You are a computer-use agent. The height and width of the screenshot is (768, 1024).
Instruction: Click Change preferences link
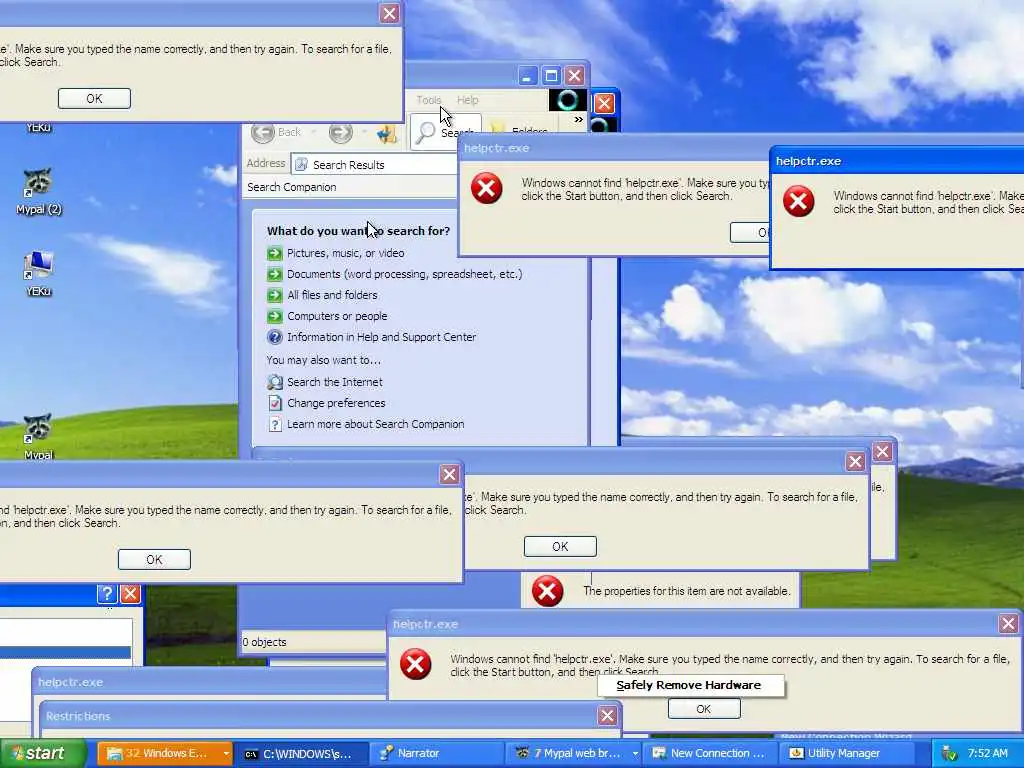point(336,403)
